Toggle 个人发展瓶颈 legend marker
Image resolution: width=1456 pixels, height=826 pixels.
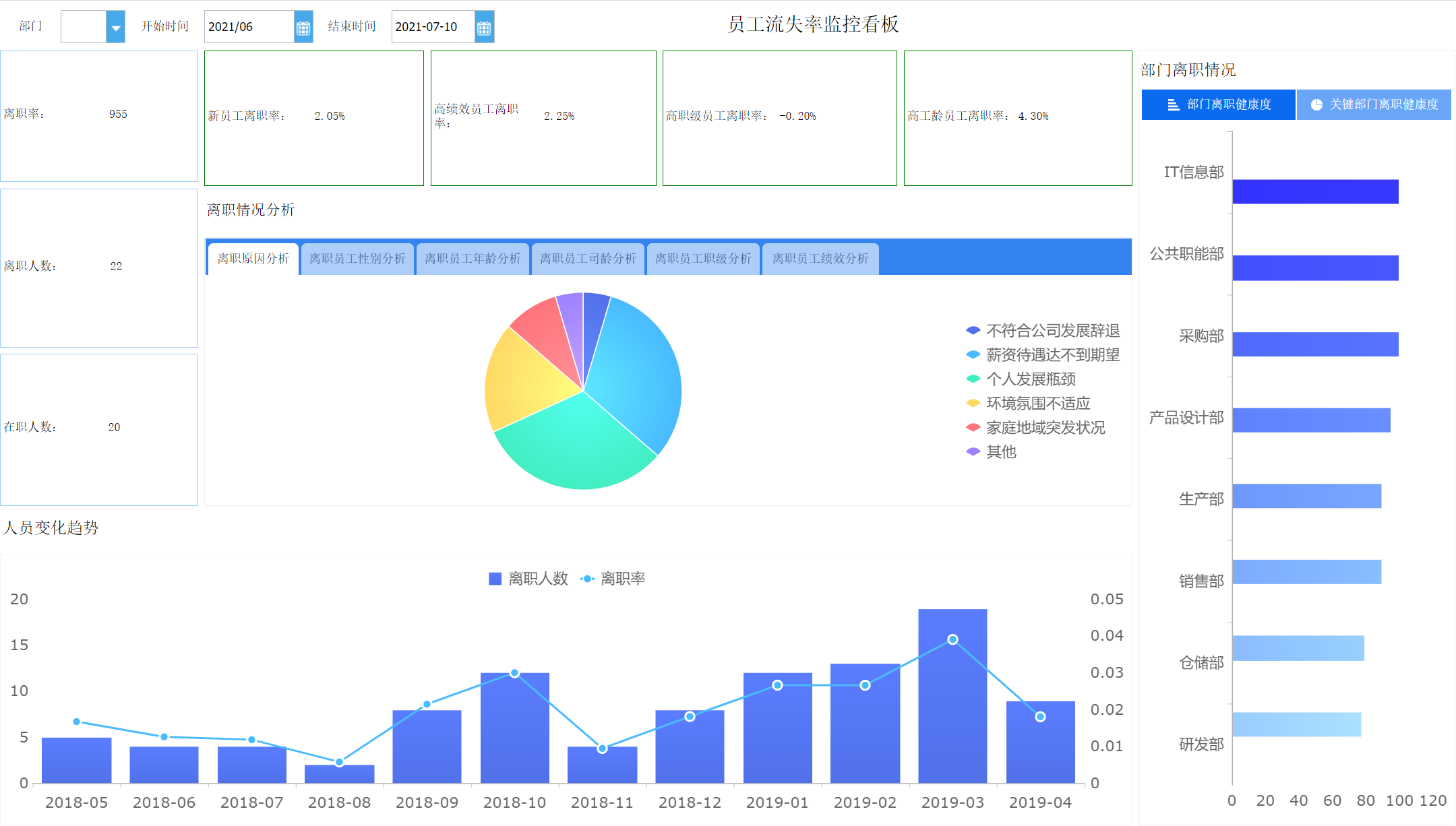pos(973,379)
